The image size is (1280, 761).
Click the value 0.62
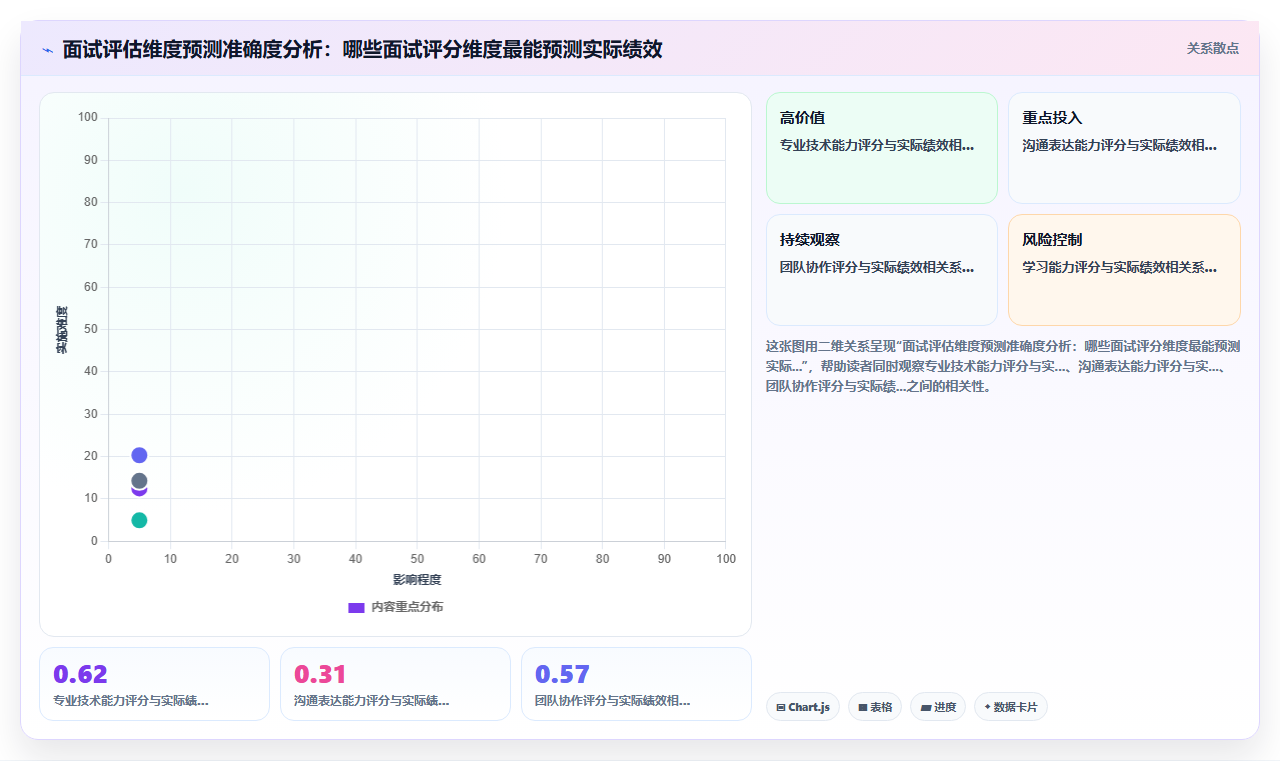[x=80, y=674]
